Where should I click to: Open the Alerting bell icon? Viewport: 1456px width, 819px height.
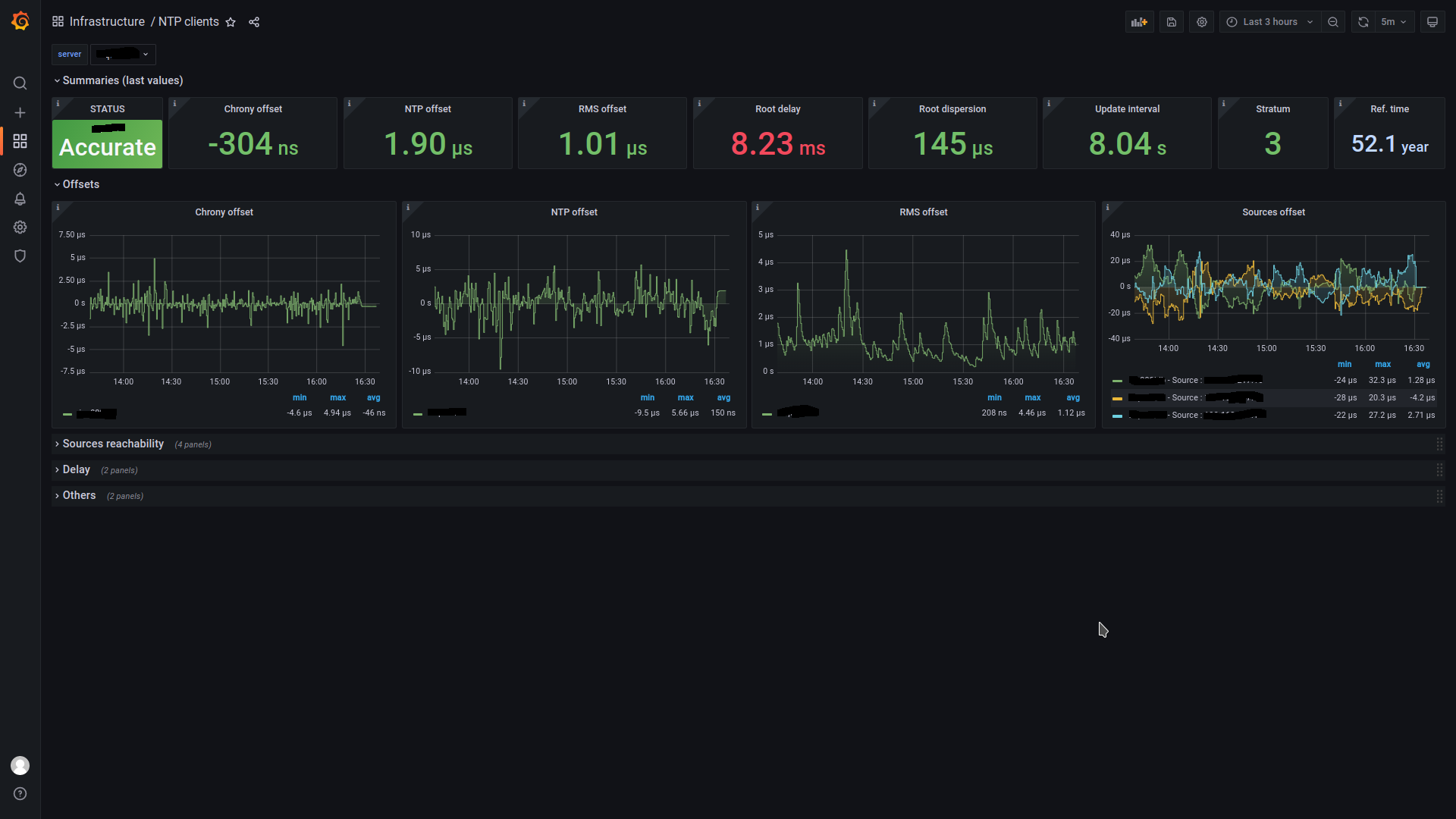click(x=20, y=199)
